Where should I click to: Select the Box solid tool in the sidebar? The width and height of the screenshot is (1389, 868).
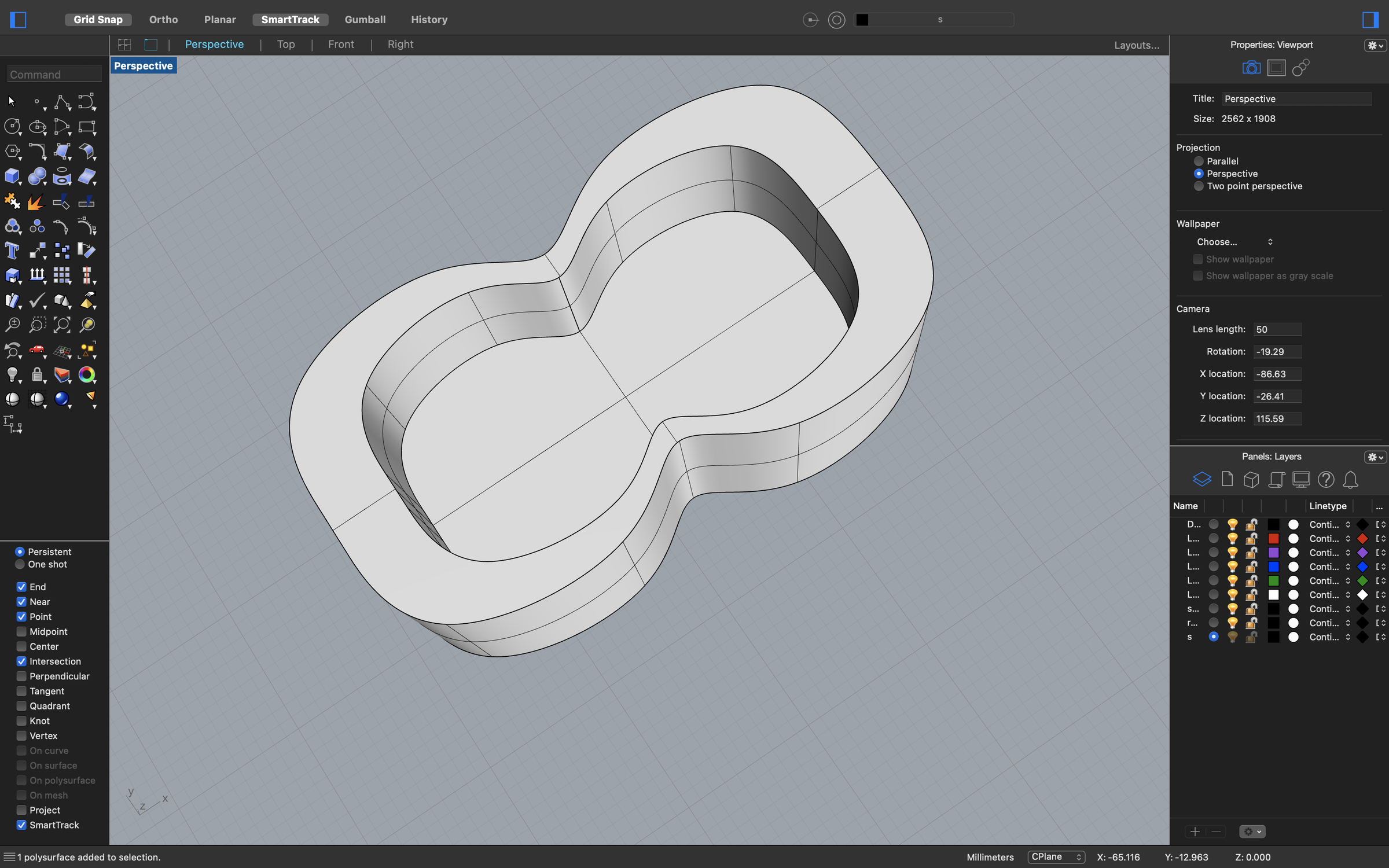coord(13,176)
